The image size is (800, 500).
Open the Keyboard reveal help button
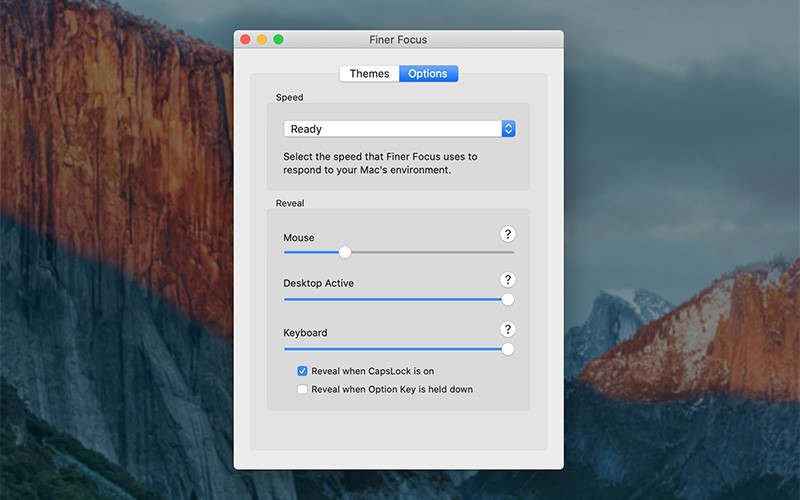point(507,329)
